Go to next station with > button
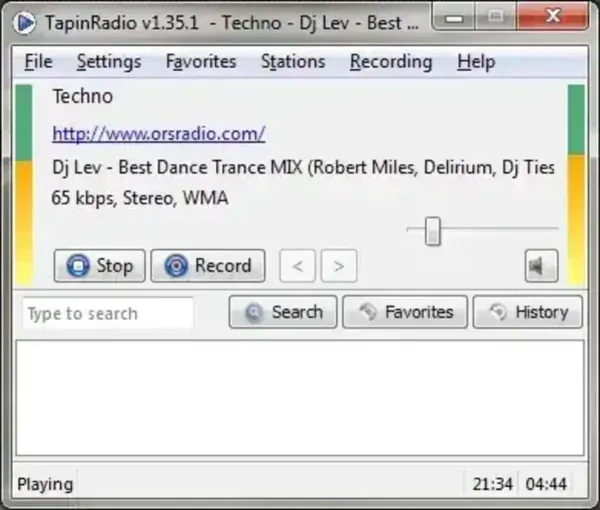 pyautogui.click(x=339, y=266)
